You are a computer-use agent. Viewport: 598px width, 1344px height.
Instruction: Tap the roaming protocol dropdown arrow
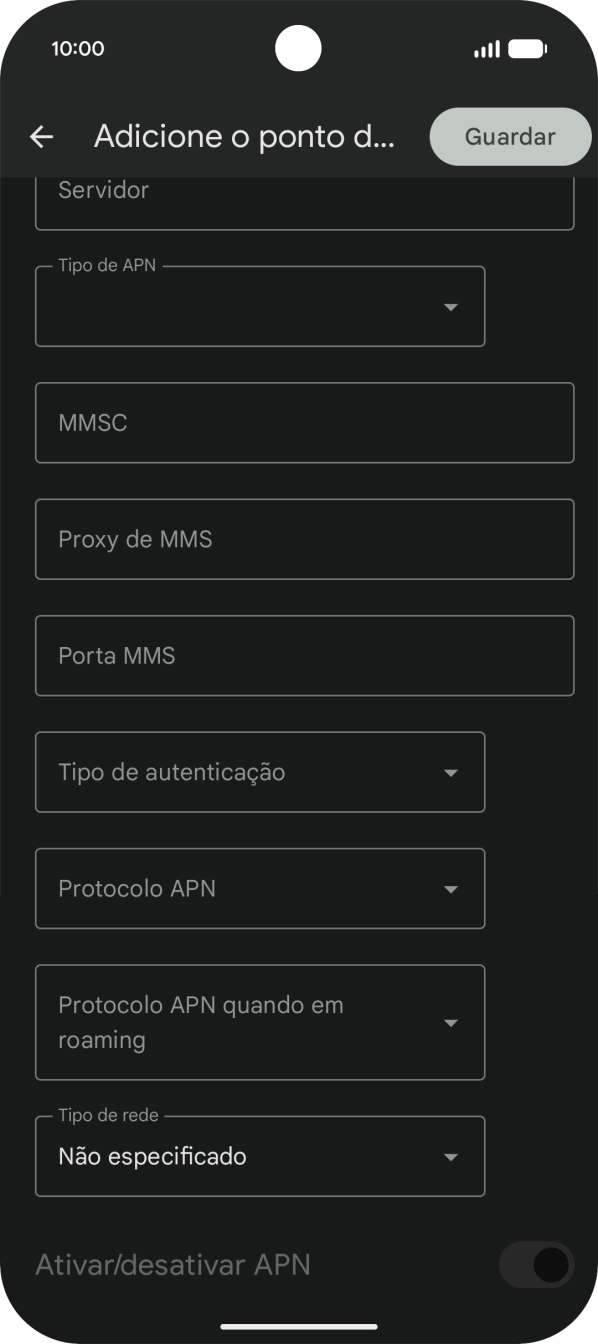pos(451,1022)
